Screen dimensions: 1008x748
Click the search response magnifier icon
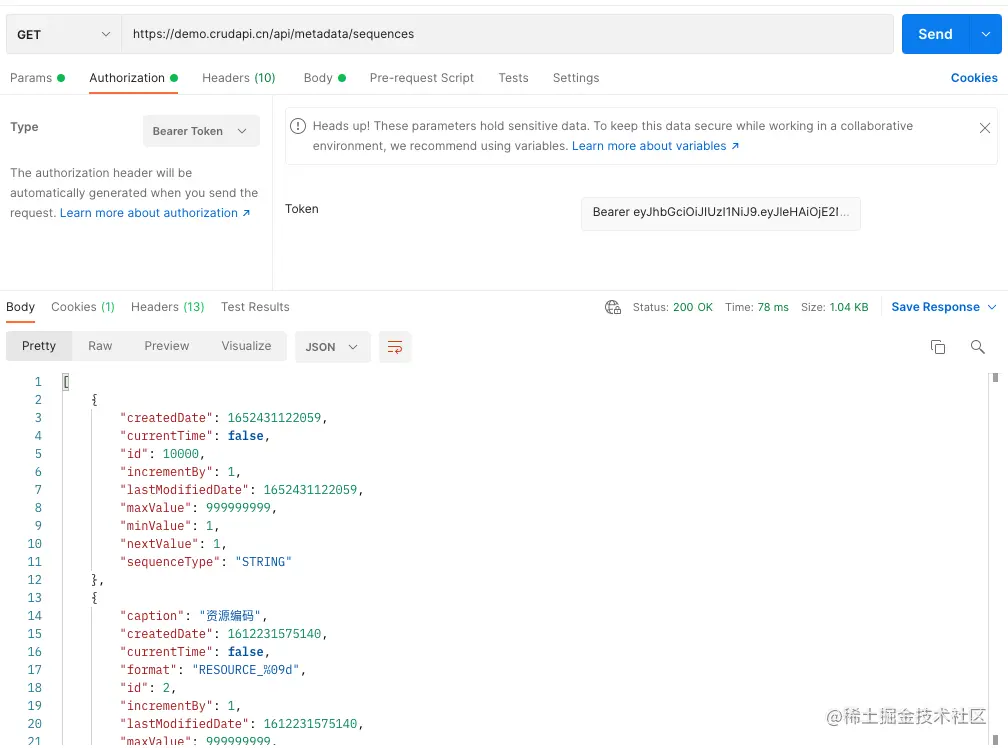coord(977,347)
